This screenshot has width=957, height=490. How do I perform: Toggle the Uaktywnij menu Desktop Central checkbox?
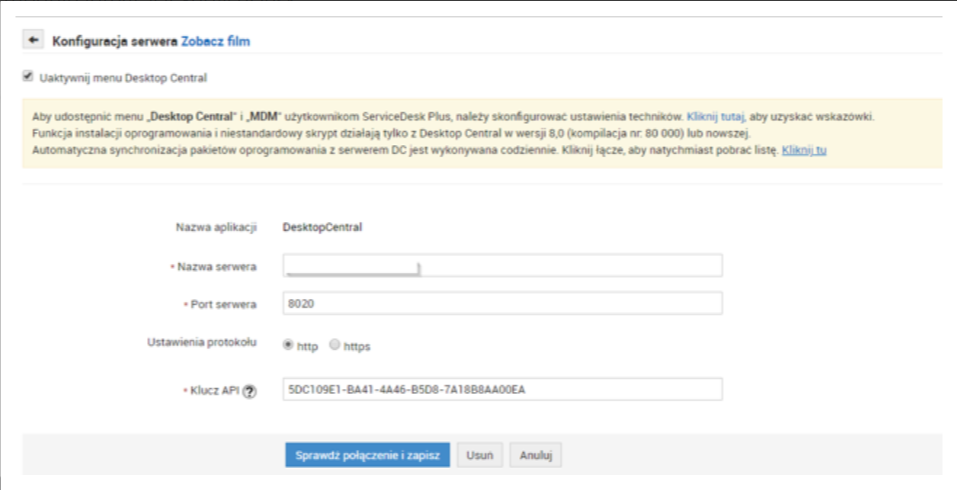point(28,76)
